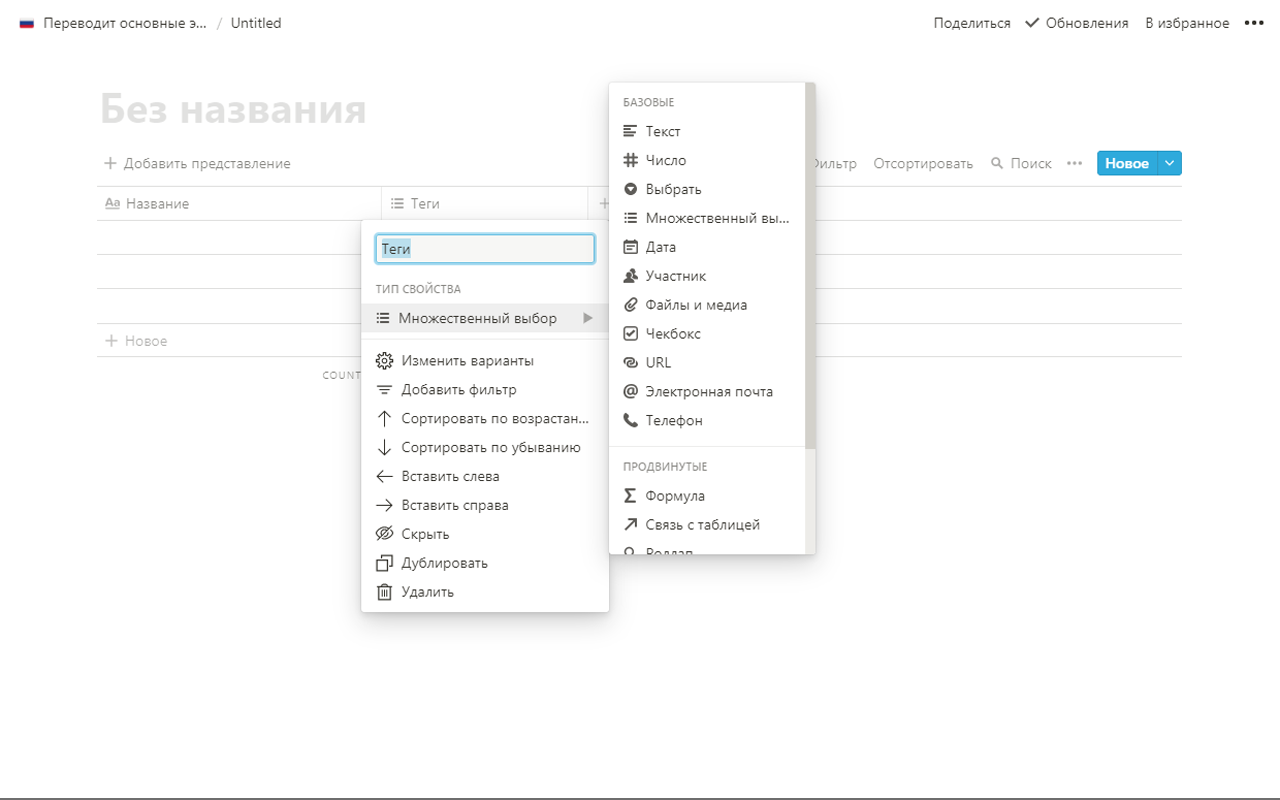Click the gear icon for Изменить варианты
The width and height of the screenshot is (1280, 800).
[384, 361]
